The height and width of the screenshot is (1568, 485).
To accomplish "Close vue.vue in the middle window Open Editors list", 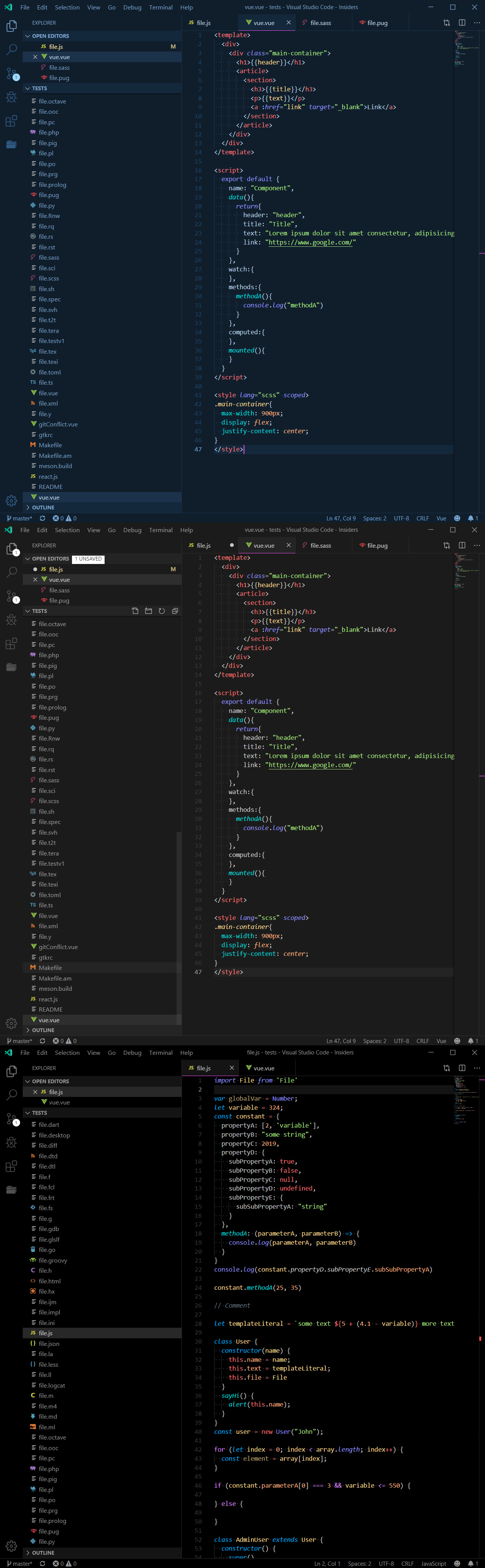I will pos(35,580).
